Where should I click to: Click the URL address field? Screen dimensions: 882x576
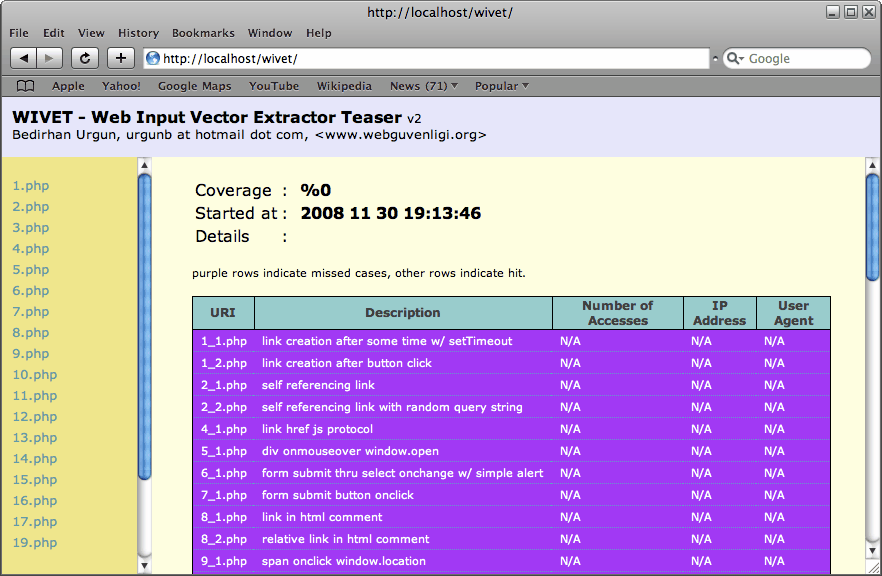tap(430, 59)
